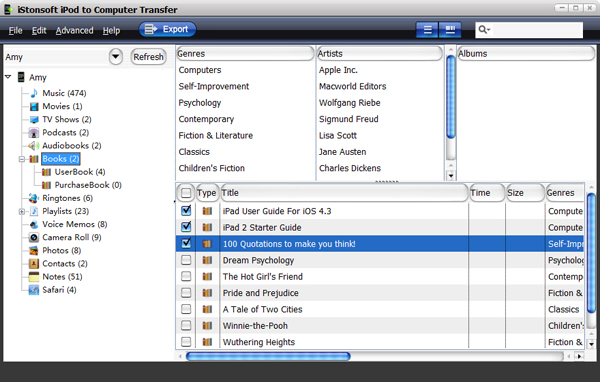Click the Notes notepad icon
Viewport: 600px width, 382px height.
coord(34,277)
